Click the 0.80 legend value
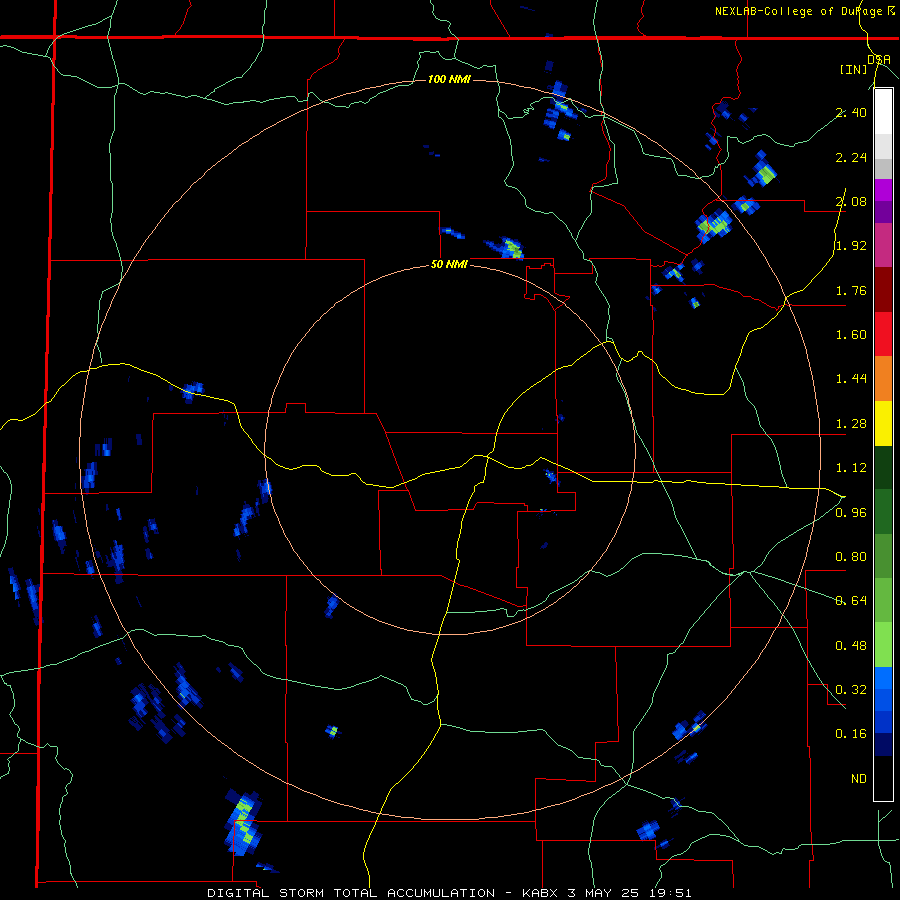Viewport: 900px width, 900px height. (x=851, y=557)
